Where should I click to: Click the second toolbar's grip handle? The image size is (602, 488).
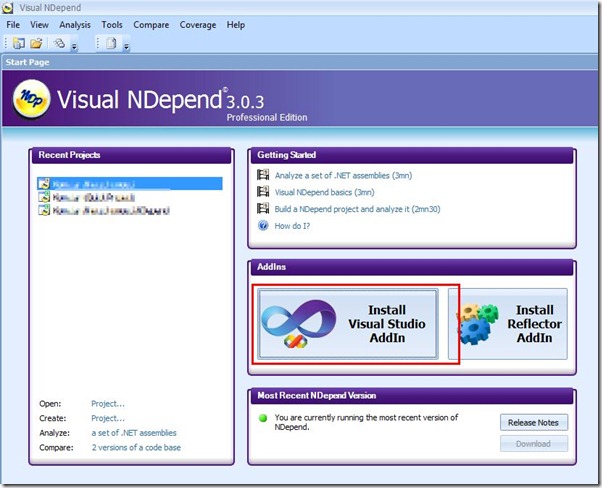point(98,43)
